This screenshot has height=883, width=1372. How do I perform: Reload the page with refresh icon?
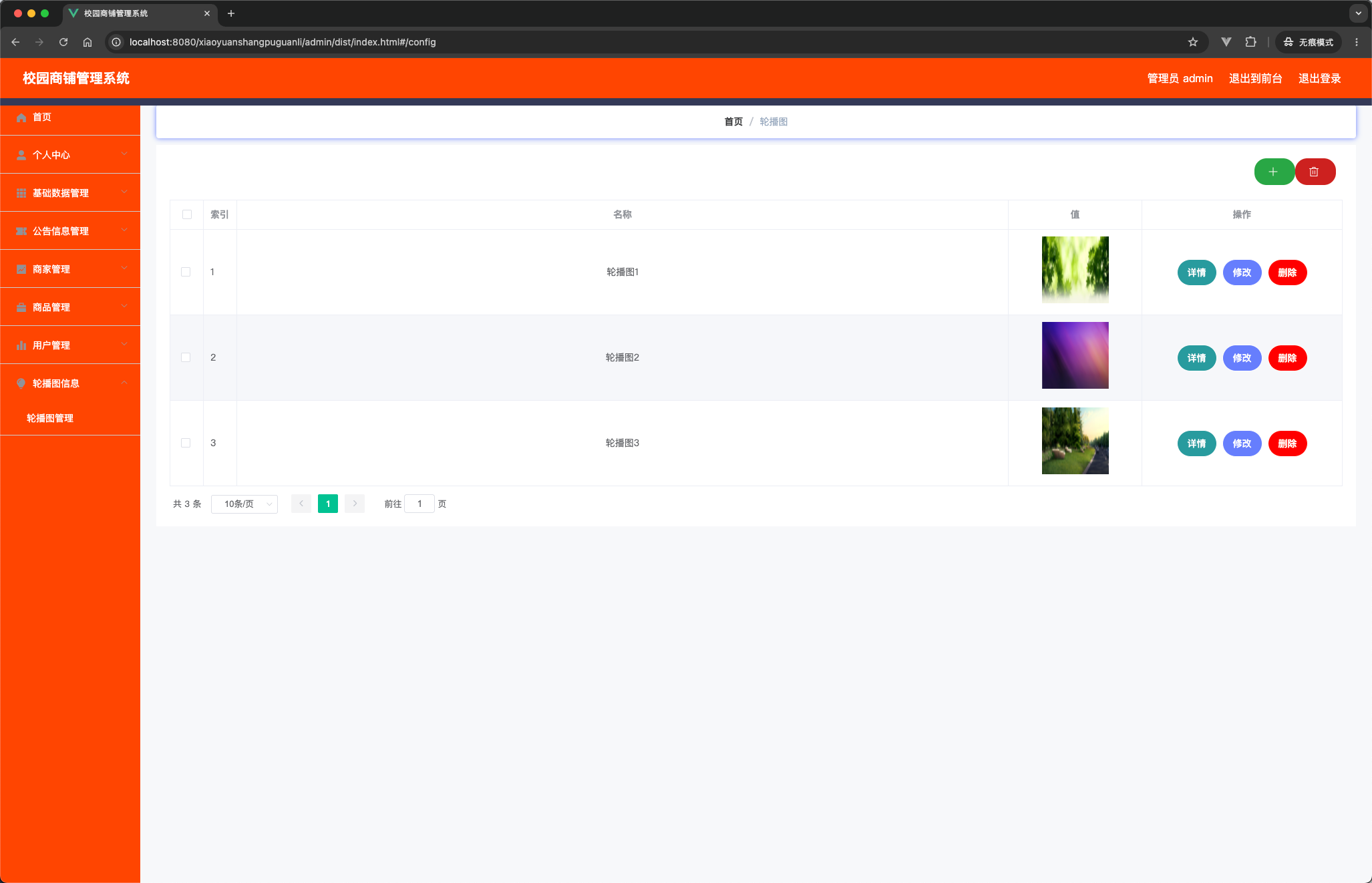(x=63, y=42)
